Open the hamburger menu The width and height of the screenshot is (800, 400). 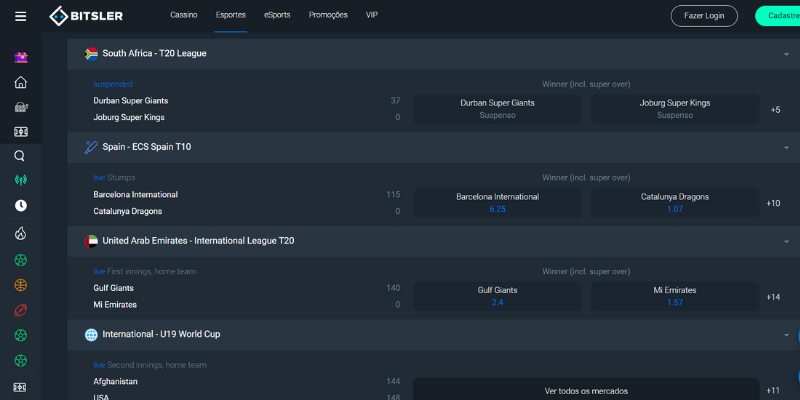point(20,16)
